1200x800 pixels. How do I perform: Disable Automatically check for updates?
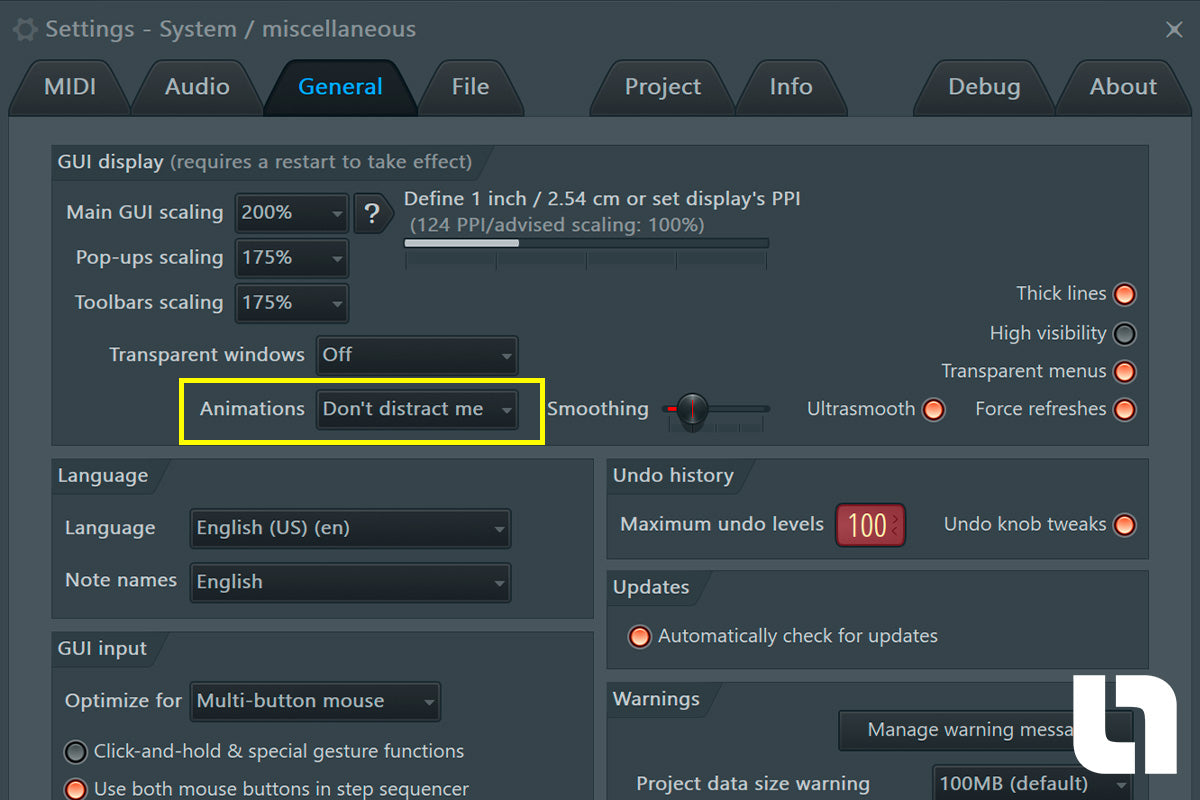point(639,637)
